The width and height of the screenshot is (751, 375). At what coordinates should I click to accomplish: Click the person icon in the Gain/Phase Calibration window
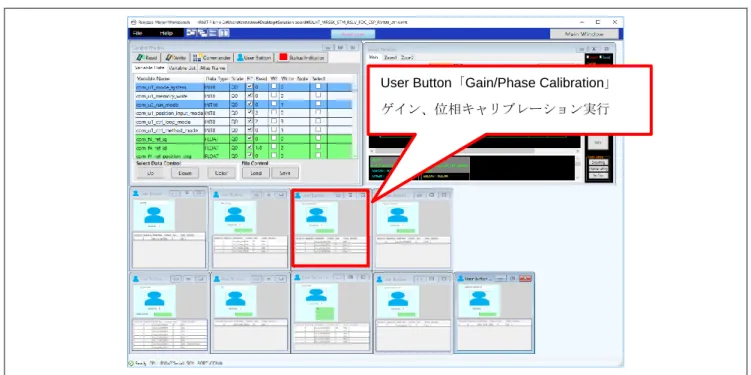pos(317,215)
